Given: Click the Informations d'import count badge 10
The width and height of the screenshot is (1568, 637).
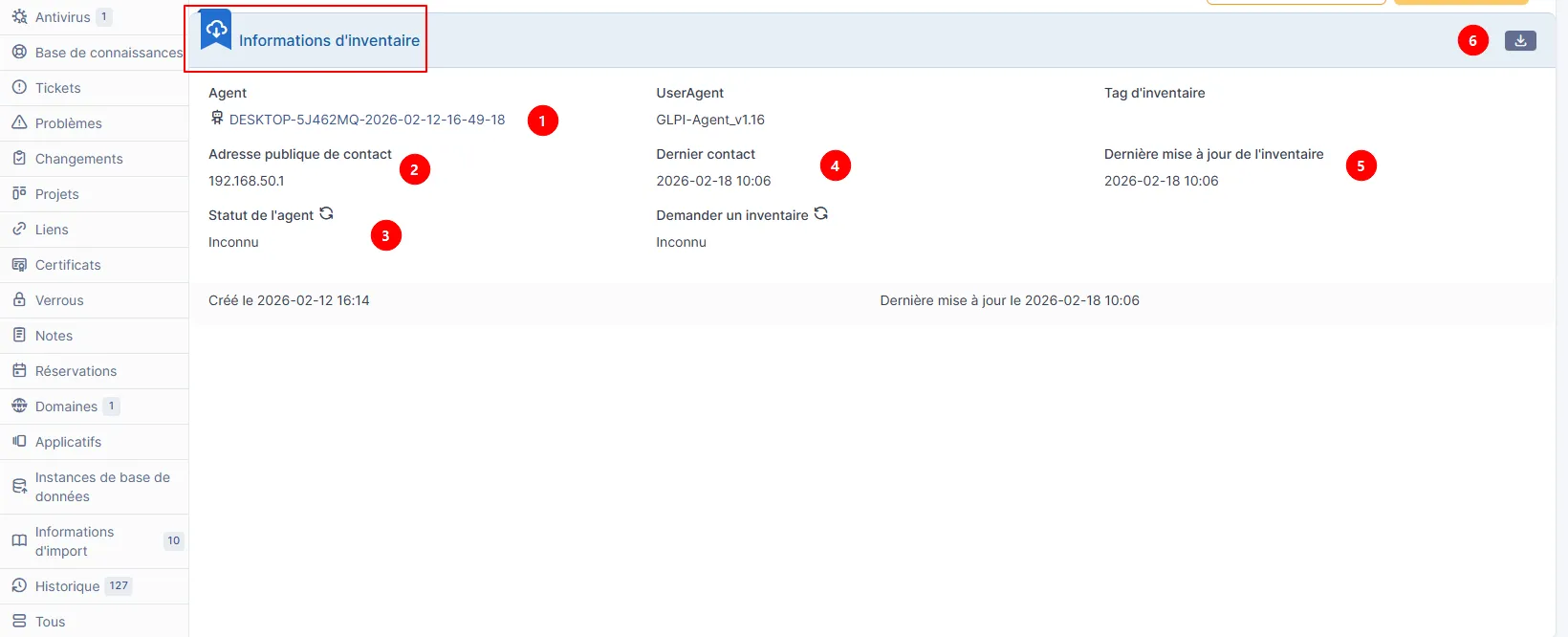Looking at the screenshot, I should pyautogui.click(x=174, y=540).
